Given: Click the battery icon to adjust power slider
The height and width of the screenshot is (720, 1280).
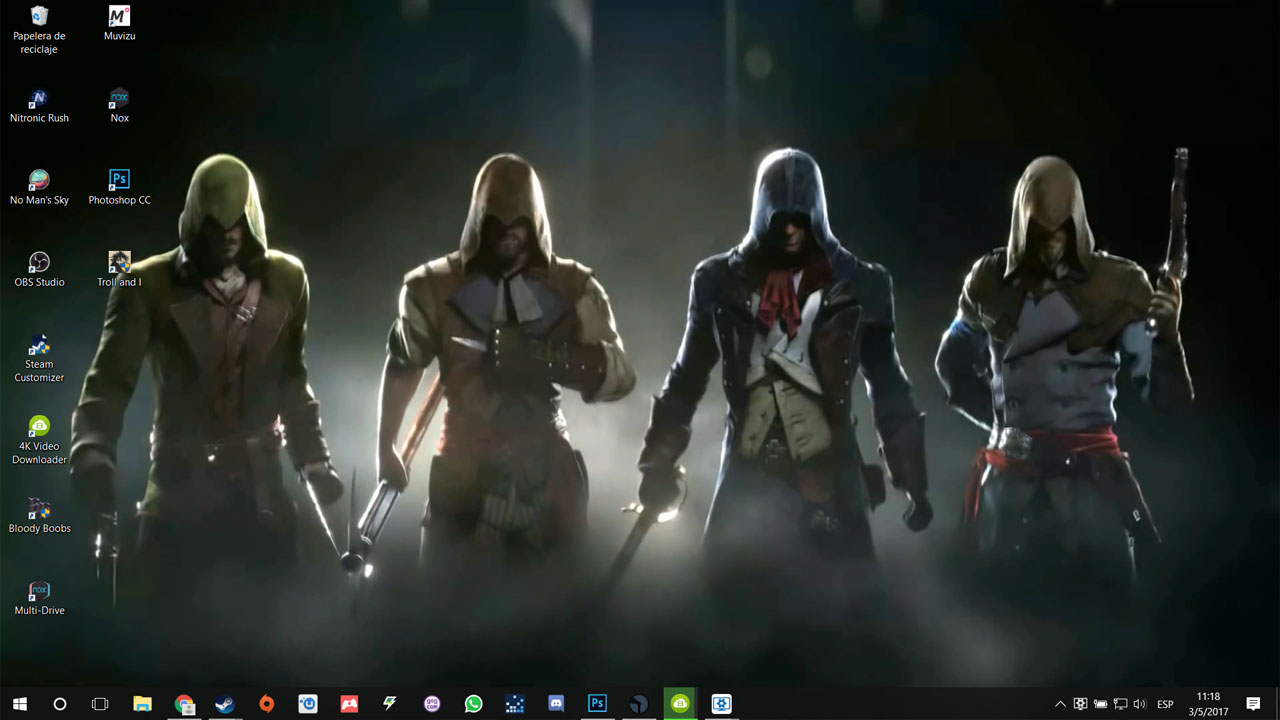Looking at the screenshot, I should (1100, 704).
